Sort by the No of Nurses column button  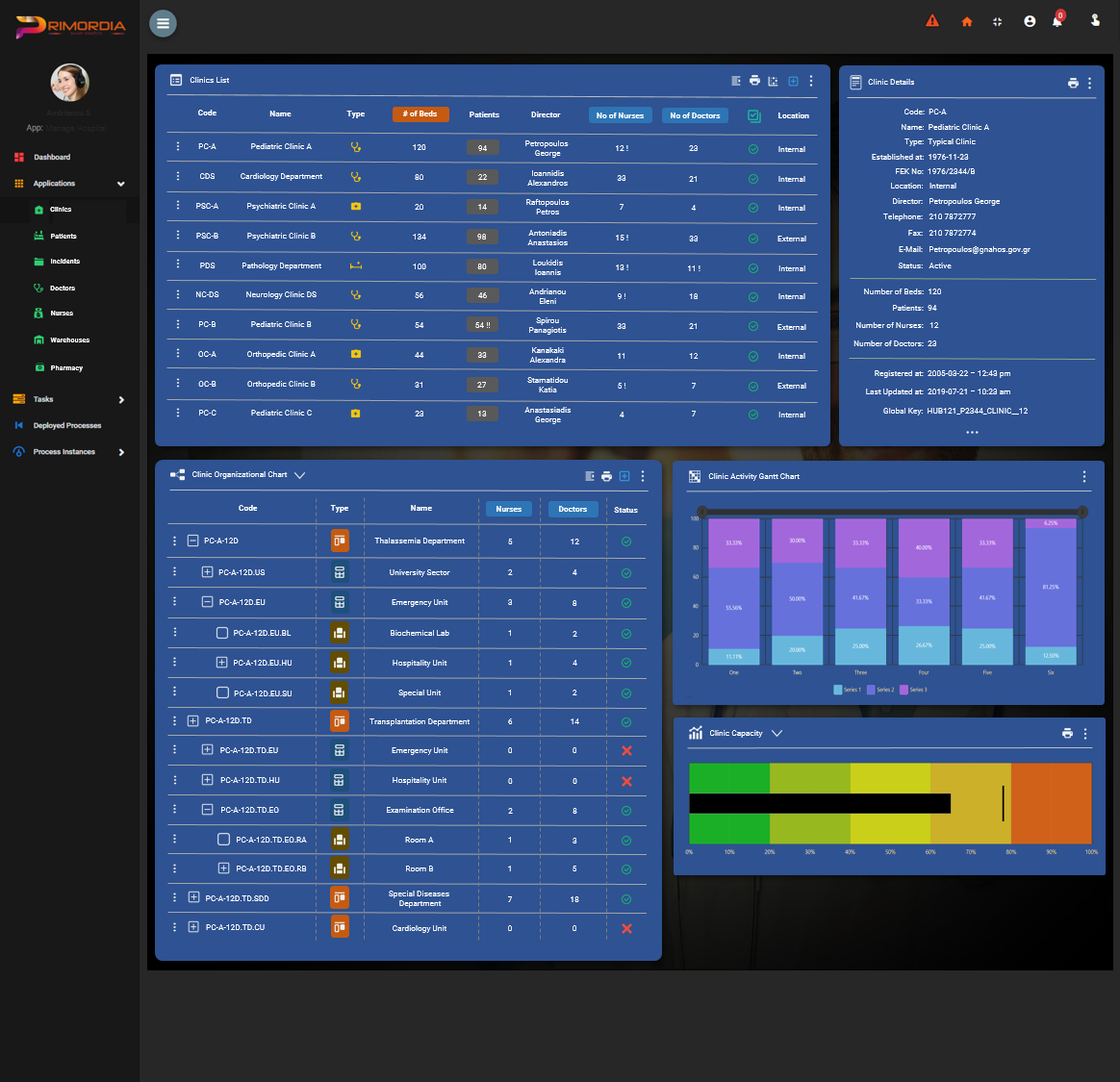620,115
